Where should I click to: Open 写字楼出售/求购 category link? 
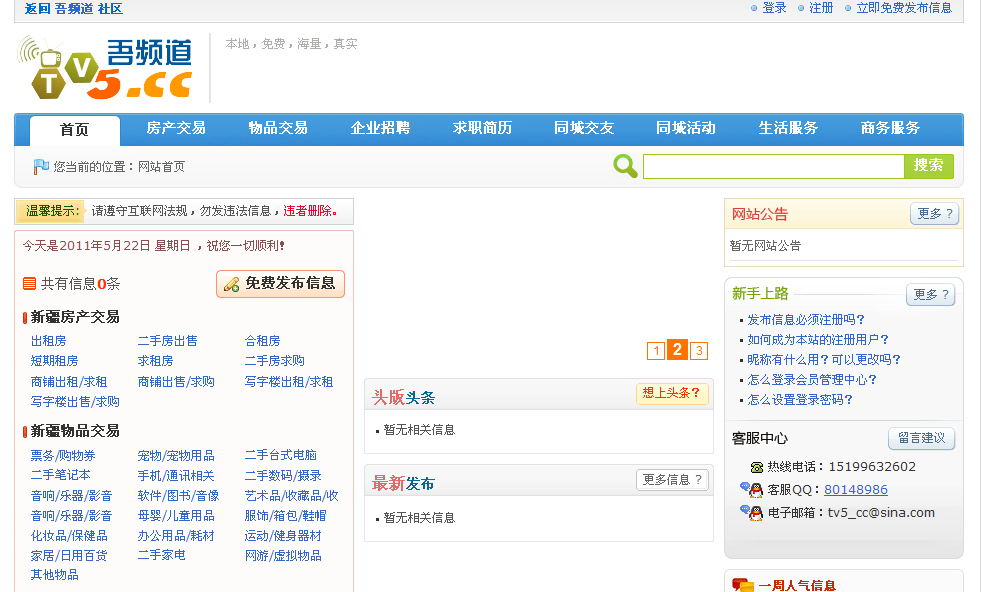point(75,402)
